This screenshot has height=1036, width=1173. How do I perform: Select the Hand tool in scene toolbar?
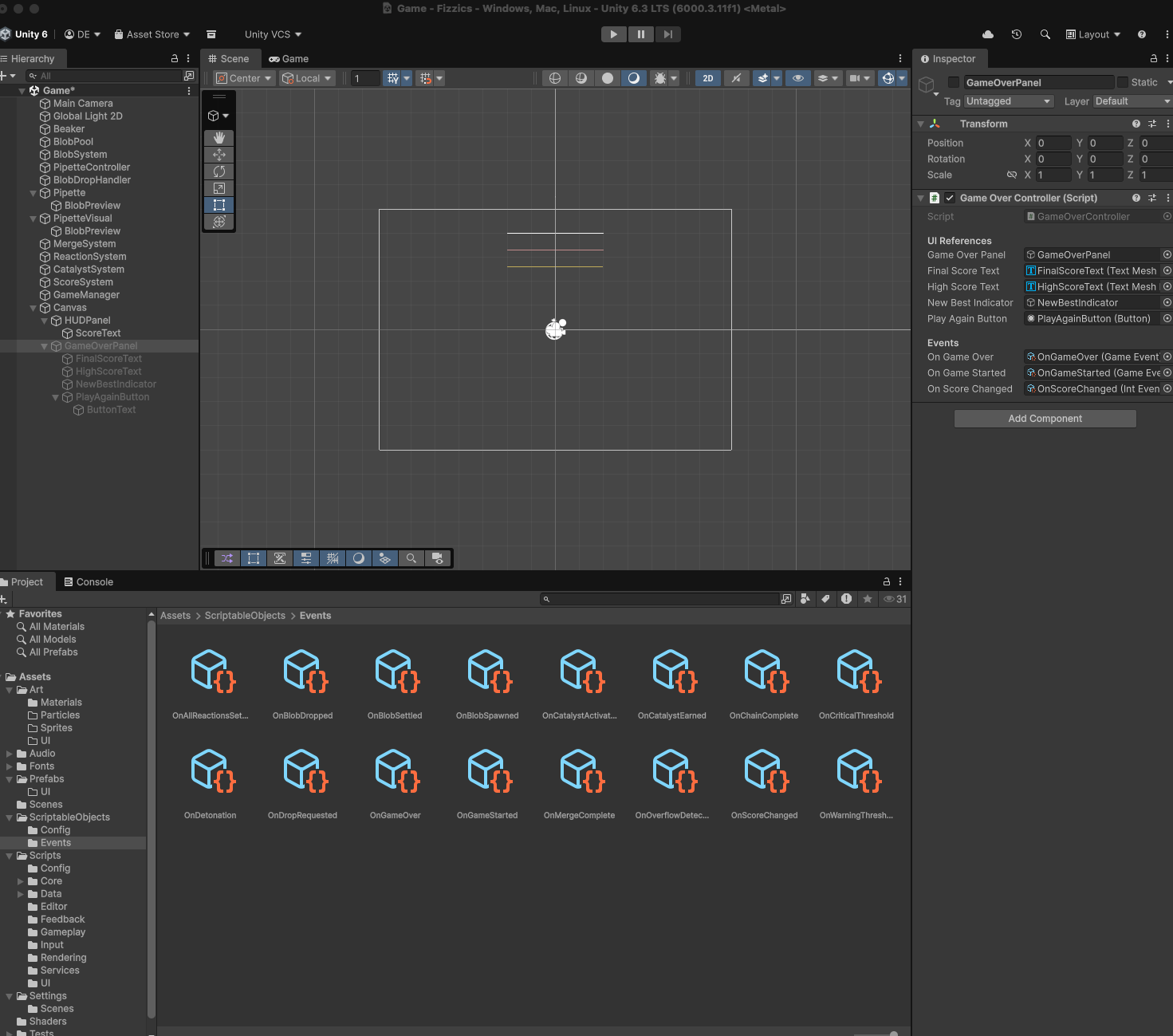click(x=219, y=138)
